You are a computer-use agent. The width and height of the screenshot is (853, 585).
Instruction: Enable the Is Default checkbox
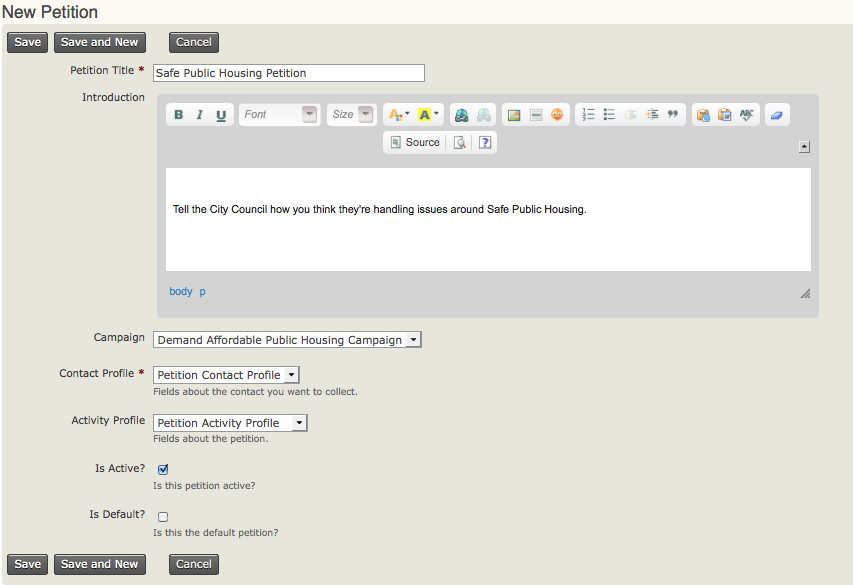click(163, 517)
